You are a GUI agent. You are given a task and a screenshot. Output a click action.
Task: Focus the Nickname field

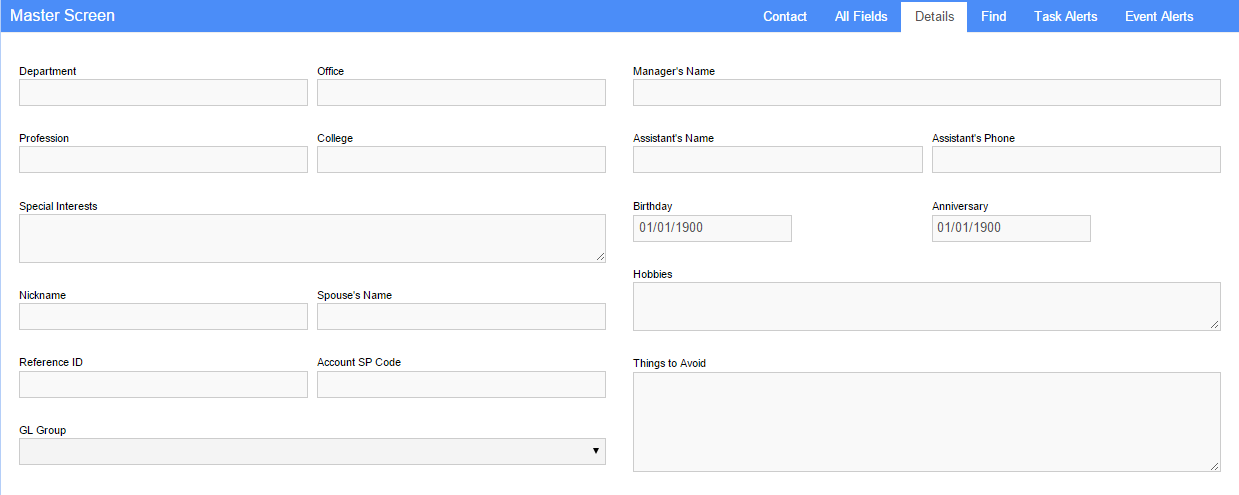point(163,317)
